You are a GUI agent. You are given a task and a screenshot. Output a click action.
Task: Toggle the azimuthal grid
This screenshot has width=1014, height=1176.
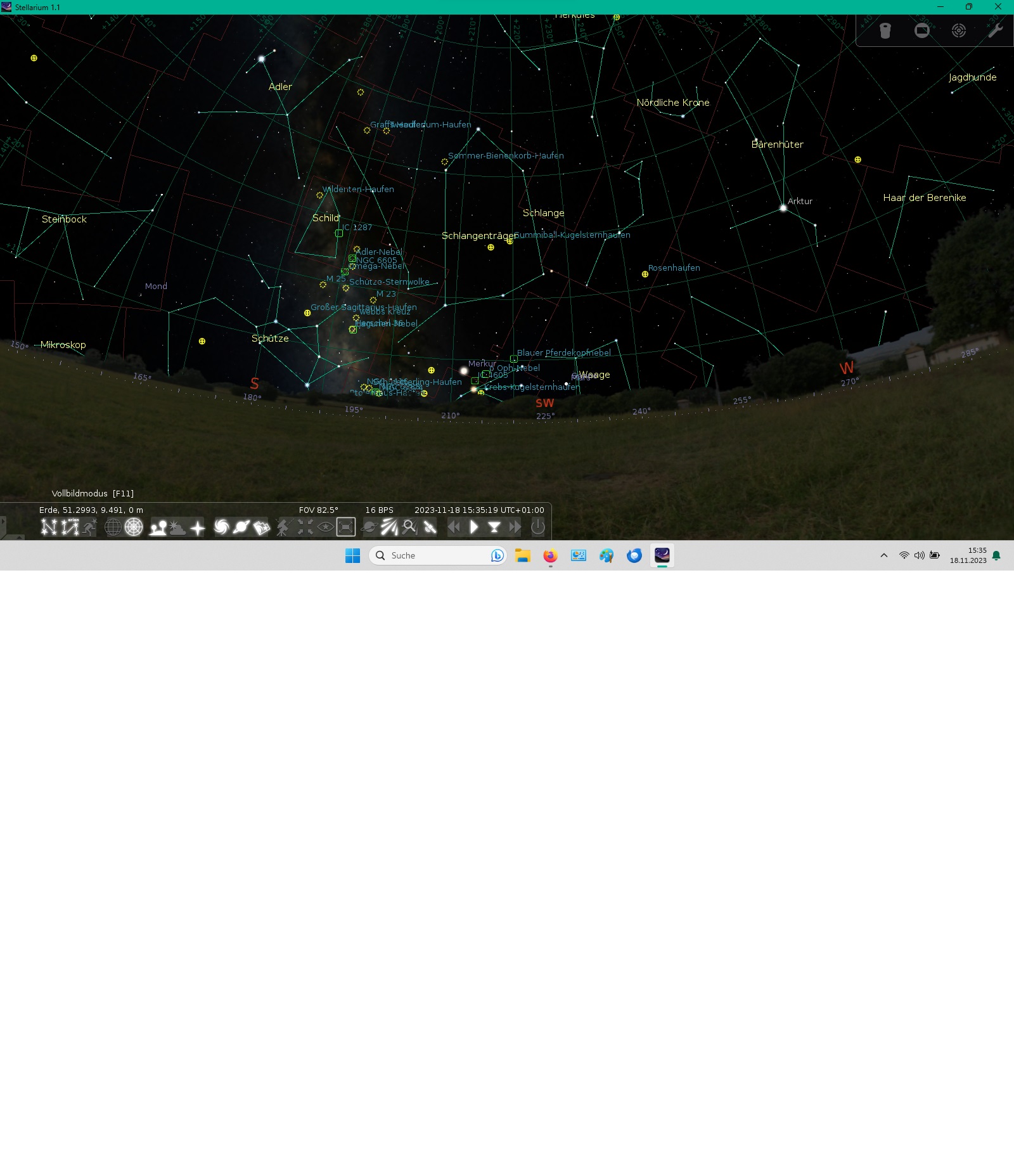click(134, 527)
